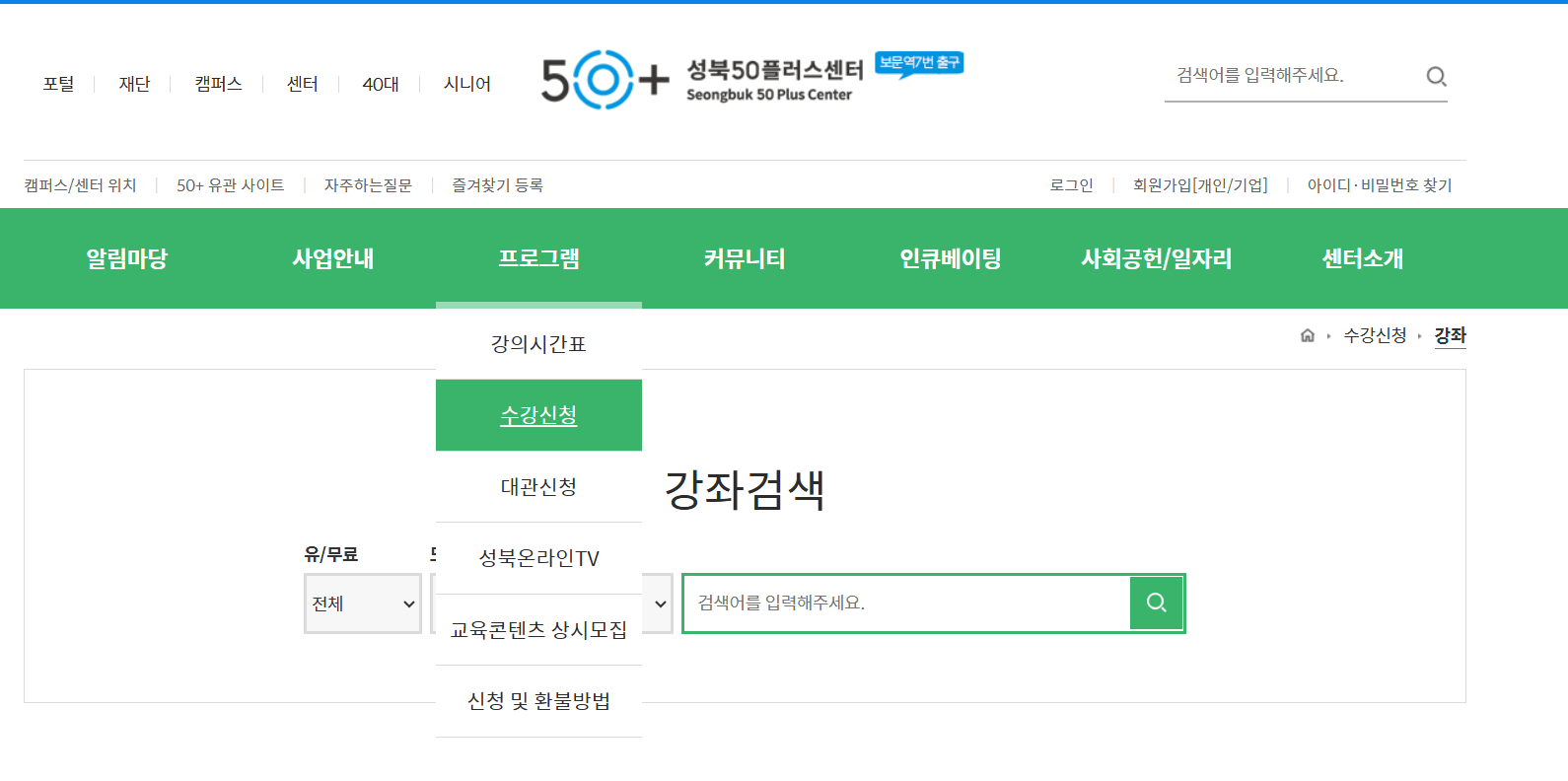Click 캠퍼스/센터 위치 link
Image resolution: width=1568 pixels, height=781 pixels.
80,185
